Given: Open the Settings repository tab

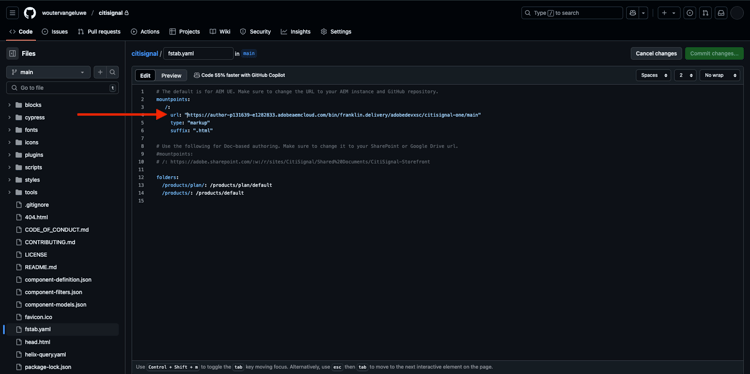Looking at the screenshot, I should click(x=336, y=32).
